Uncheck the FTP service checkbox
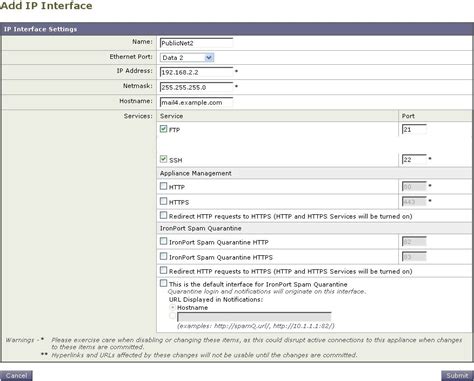The image size is (474, 381). [163, 129]
